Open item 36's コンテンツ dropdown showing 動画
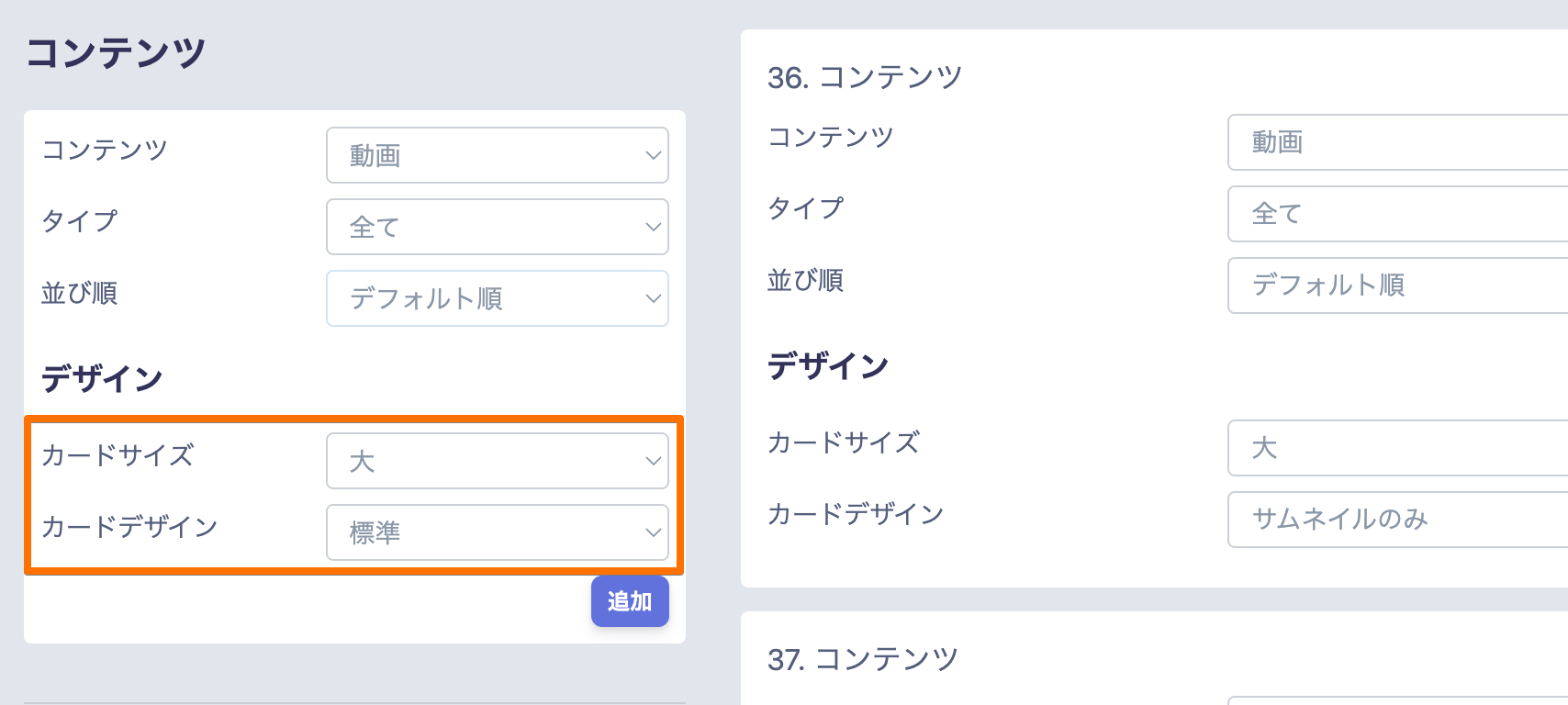 1395,142
